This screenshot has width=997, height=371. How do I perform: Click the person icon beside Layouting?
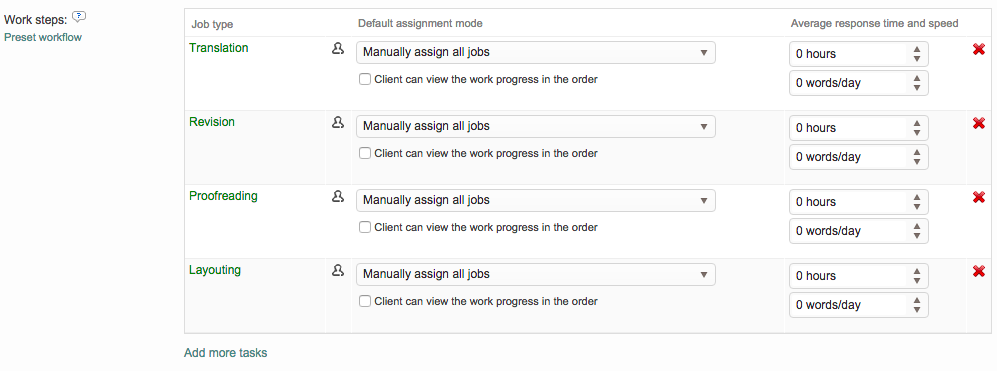(x=338, y=270)
